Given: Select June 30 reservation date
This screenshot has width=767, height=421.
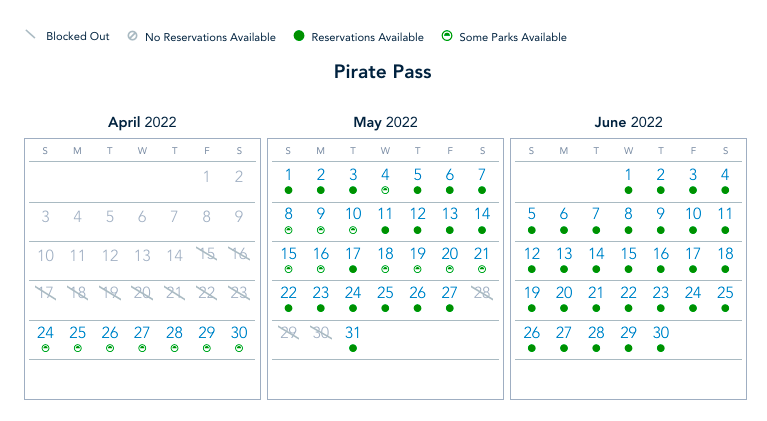Looking at the screenshot, I should 660,333.
